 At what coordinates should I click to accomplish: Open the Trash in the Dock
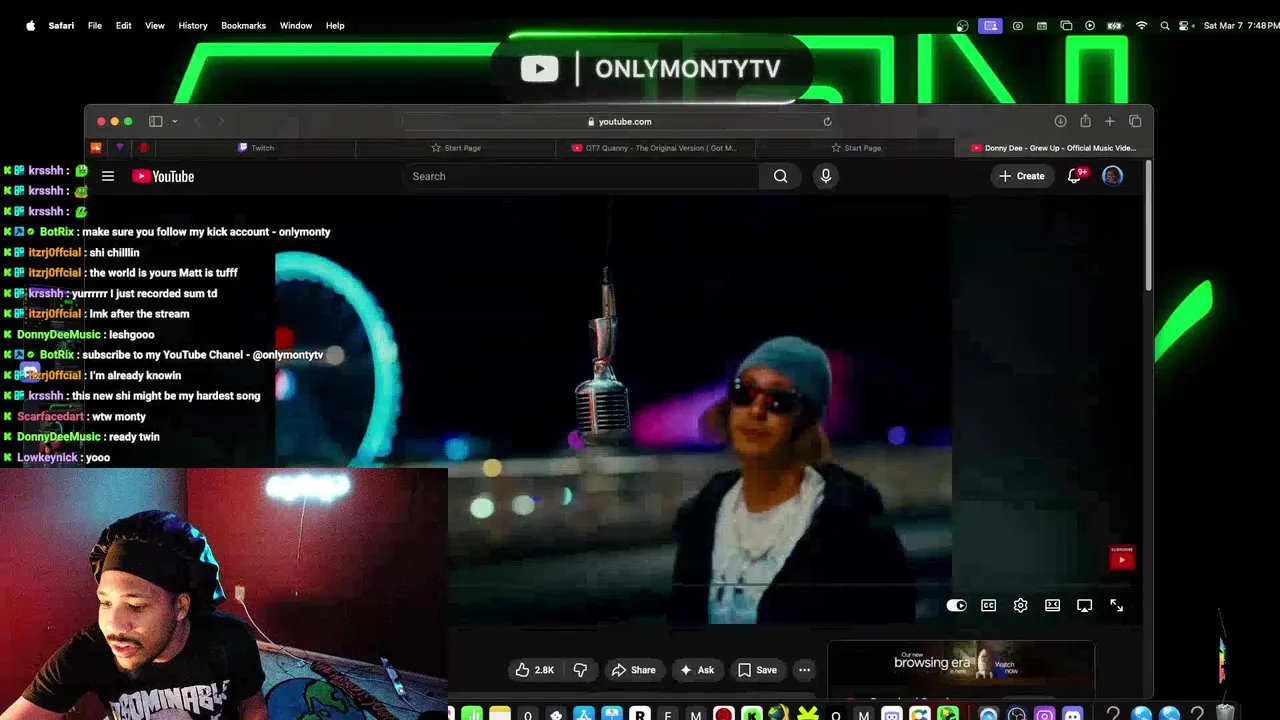(x=1225, y=713)
